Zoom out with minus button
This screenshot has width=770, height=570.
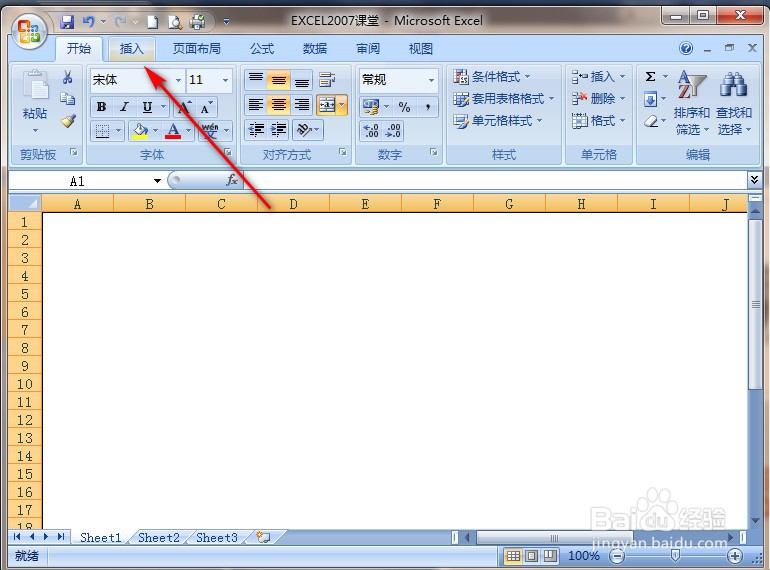[x=617, y=556]
